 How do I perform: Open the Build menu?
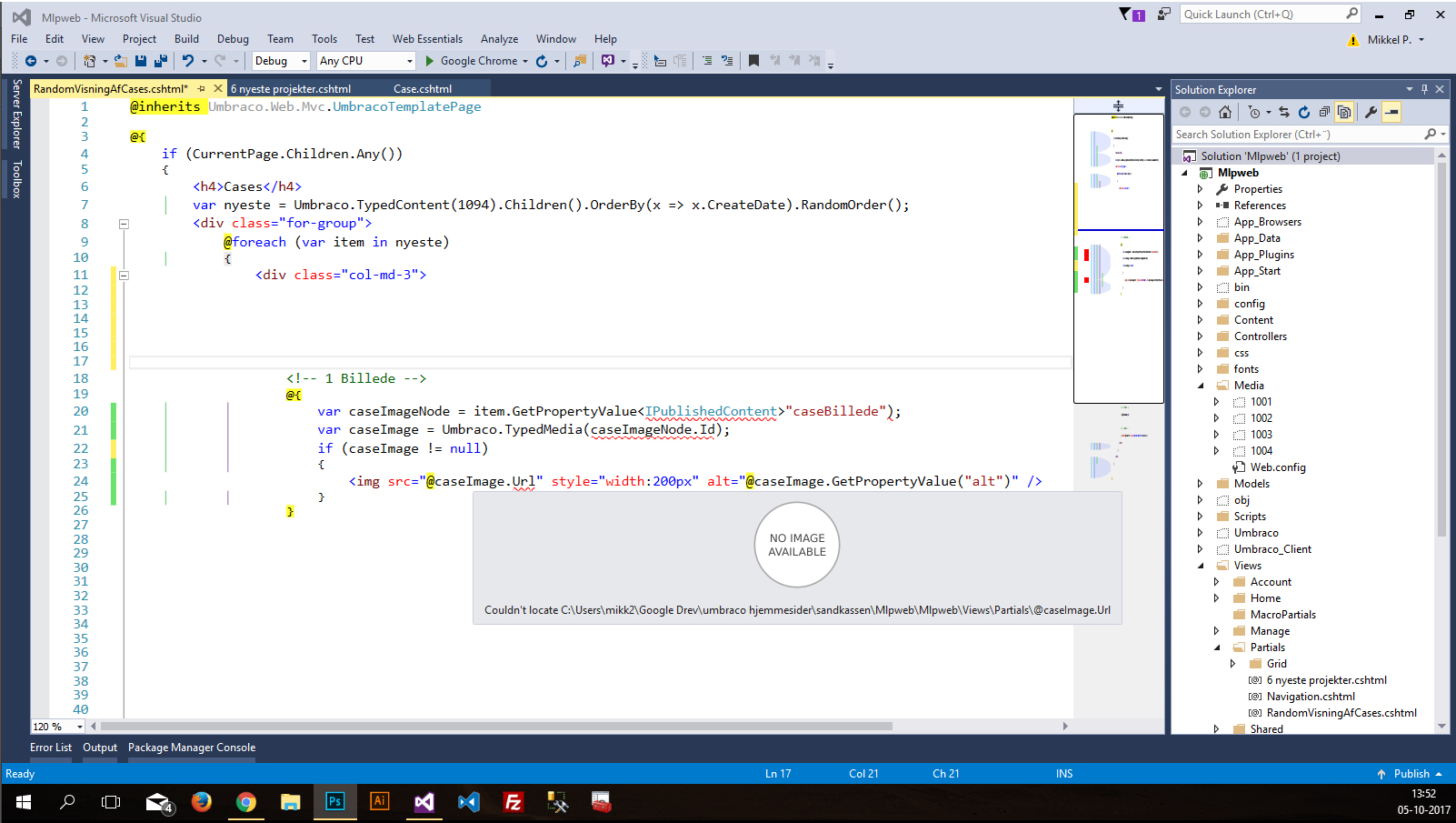186,39
